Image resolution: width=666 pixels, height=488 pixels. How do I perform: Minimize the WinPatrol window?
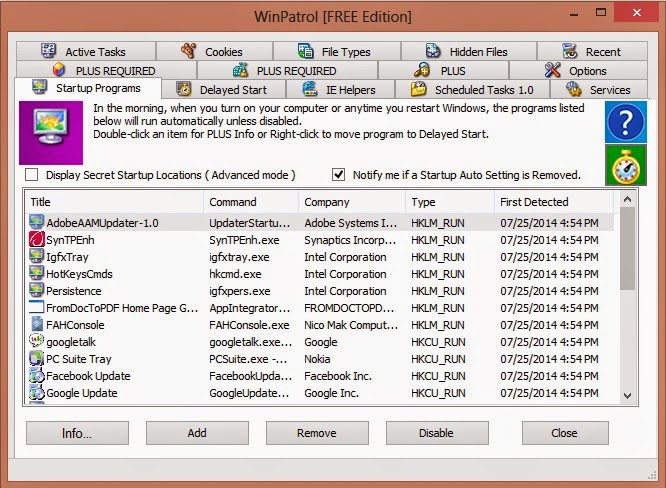coord(574,14)
